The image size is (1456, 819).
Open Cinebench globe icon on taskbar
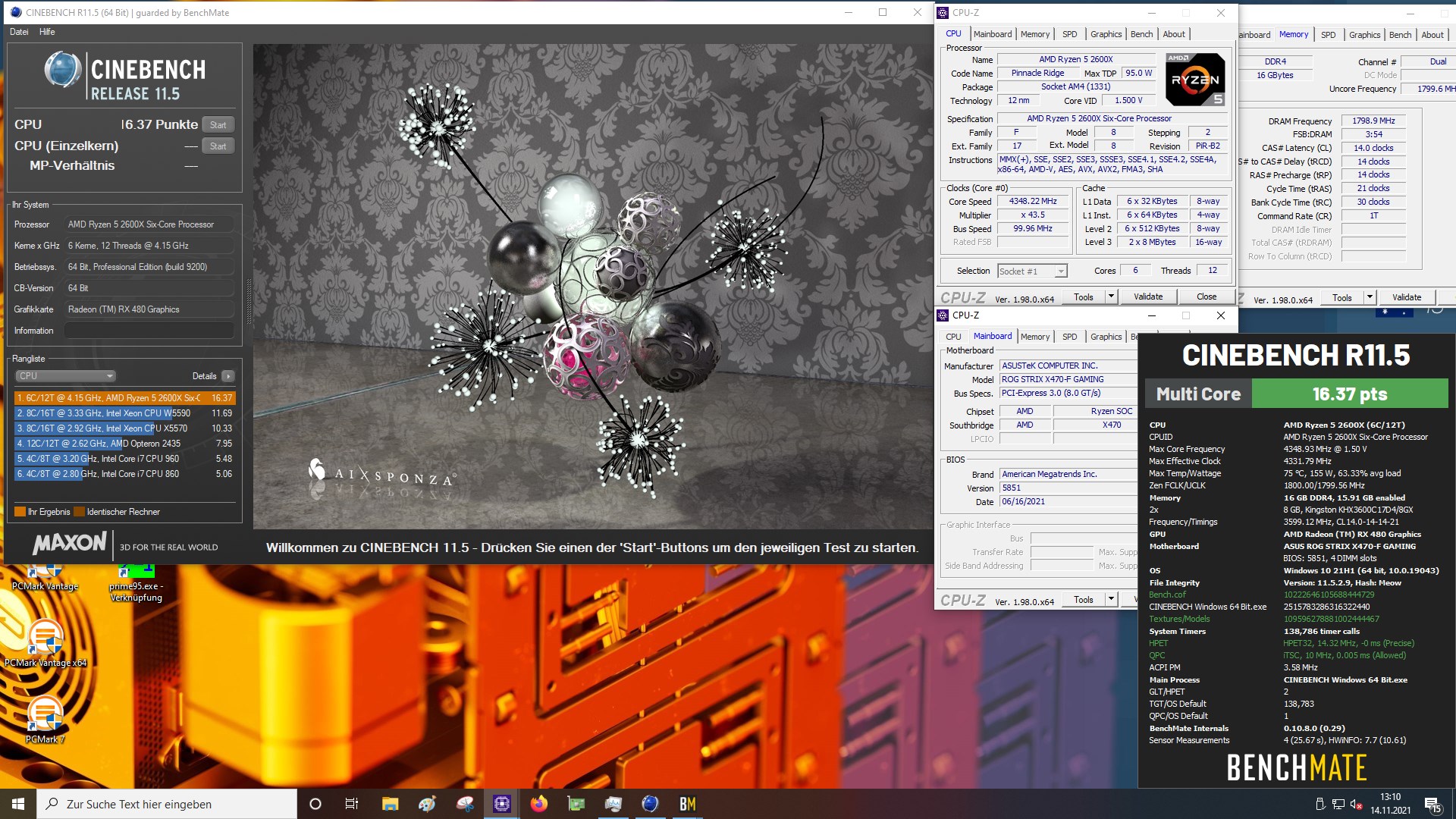tap(650, 804)
